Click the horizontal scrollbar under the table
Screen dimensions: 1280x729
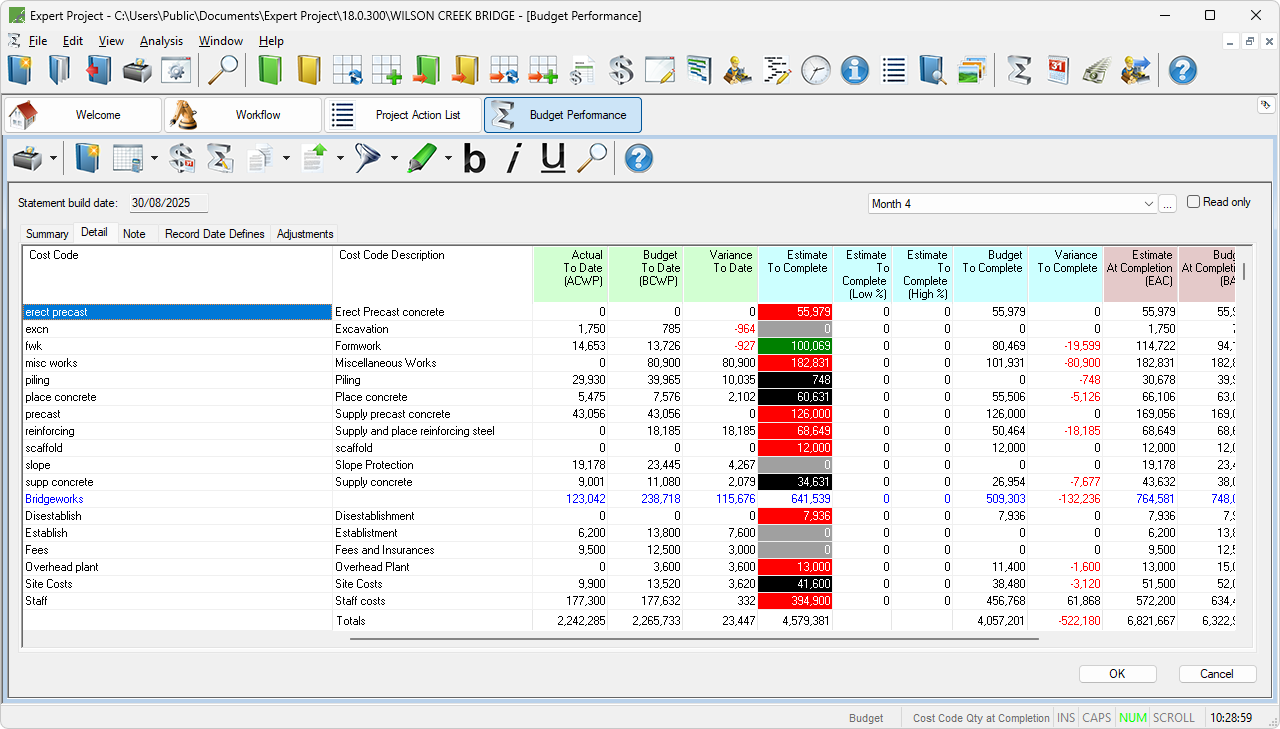[x=694, y=638]
